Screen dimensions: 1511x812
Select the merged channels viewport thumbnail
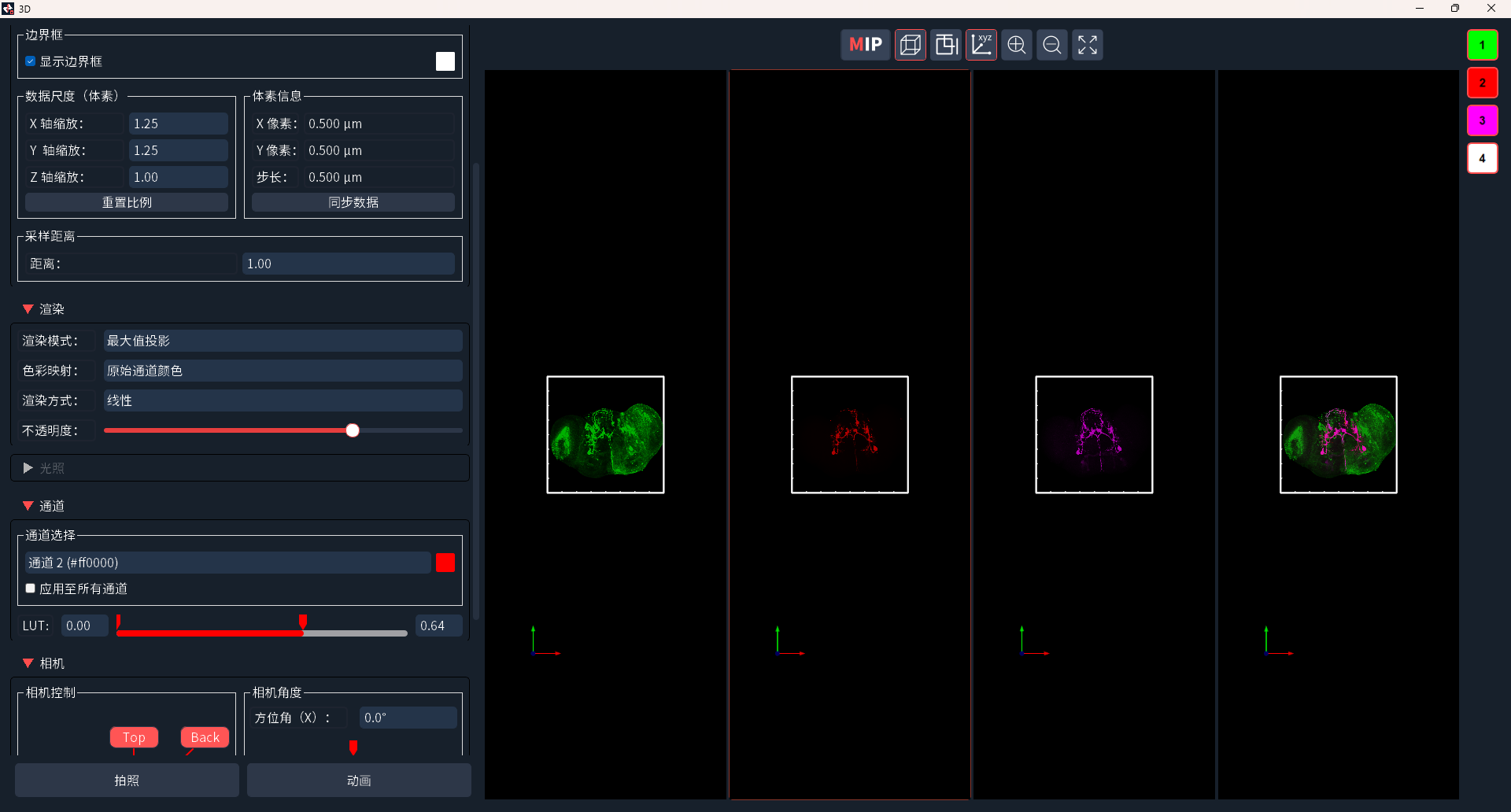[1339, 434]
